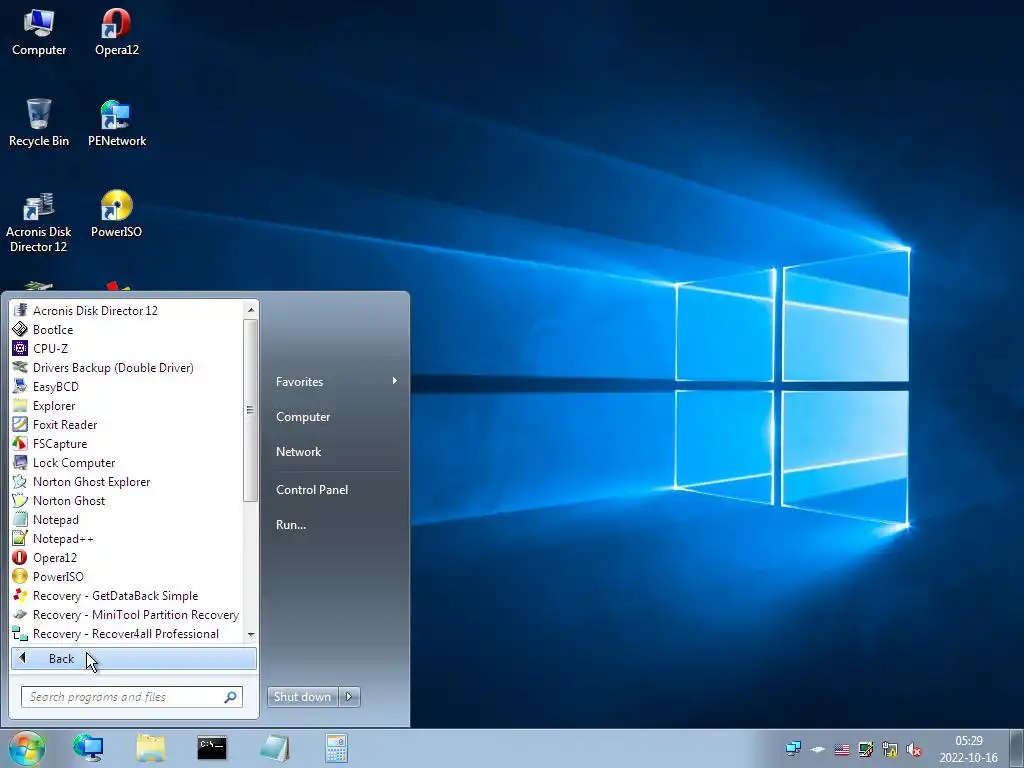Screen dimensions: 1024x768
Task: Click the PowerISO icon in programs list
Action: (20, 576)
